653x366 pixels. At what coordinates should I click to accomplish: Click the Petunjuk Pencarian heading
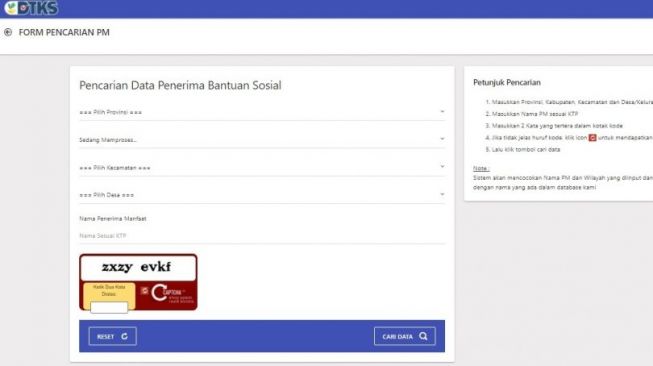(507, 82)
